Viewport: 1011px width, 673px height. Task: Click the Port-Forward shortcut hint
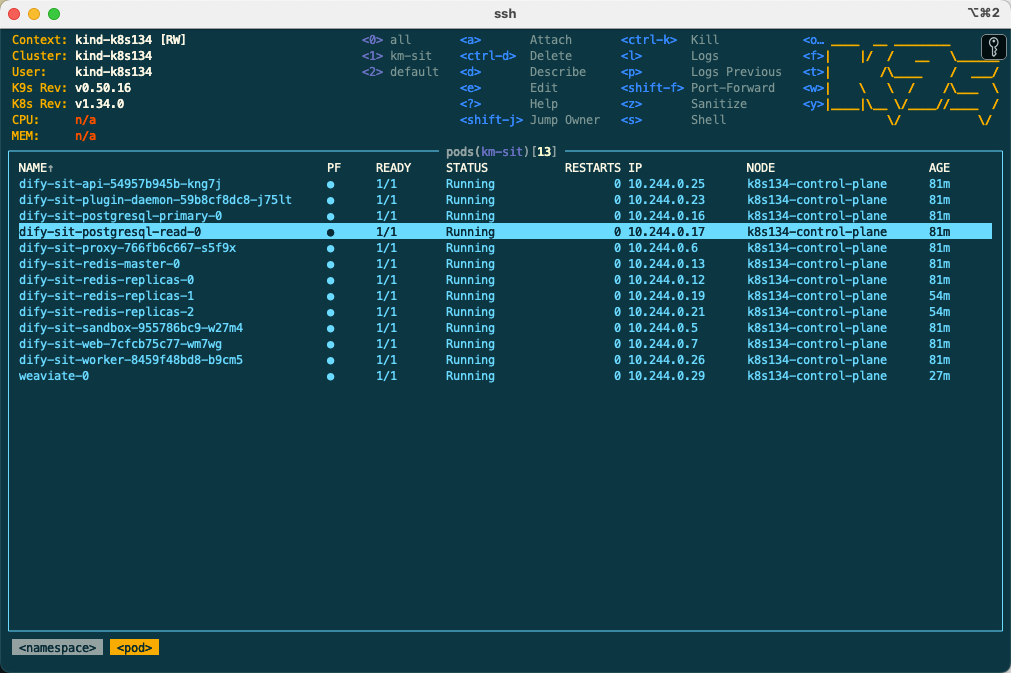(732, 88)
